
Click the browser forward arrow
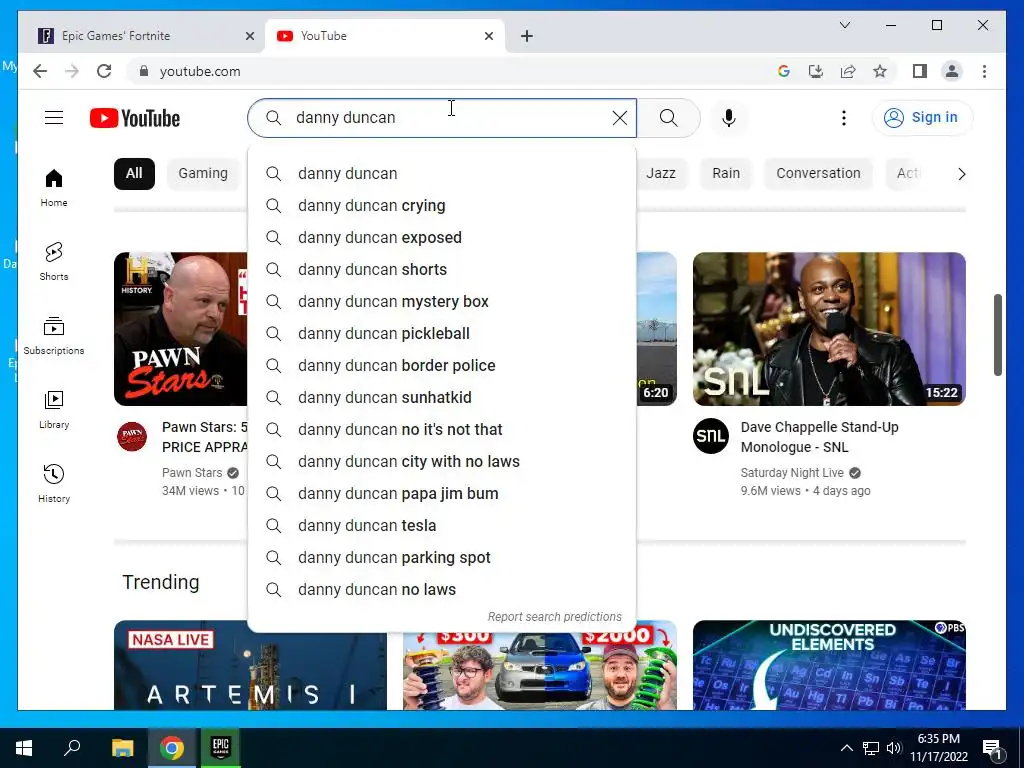72,71
